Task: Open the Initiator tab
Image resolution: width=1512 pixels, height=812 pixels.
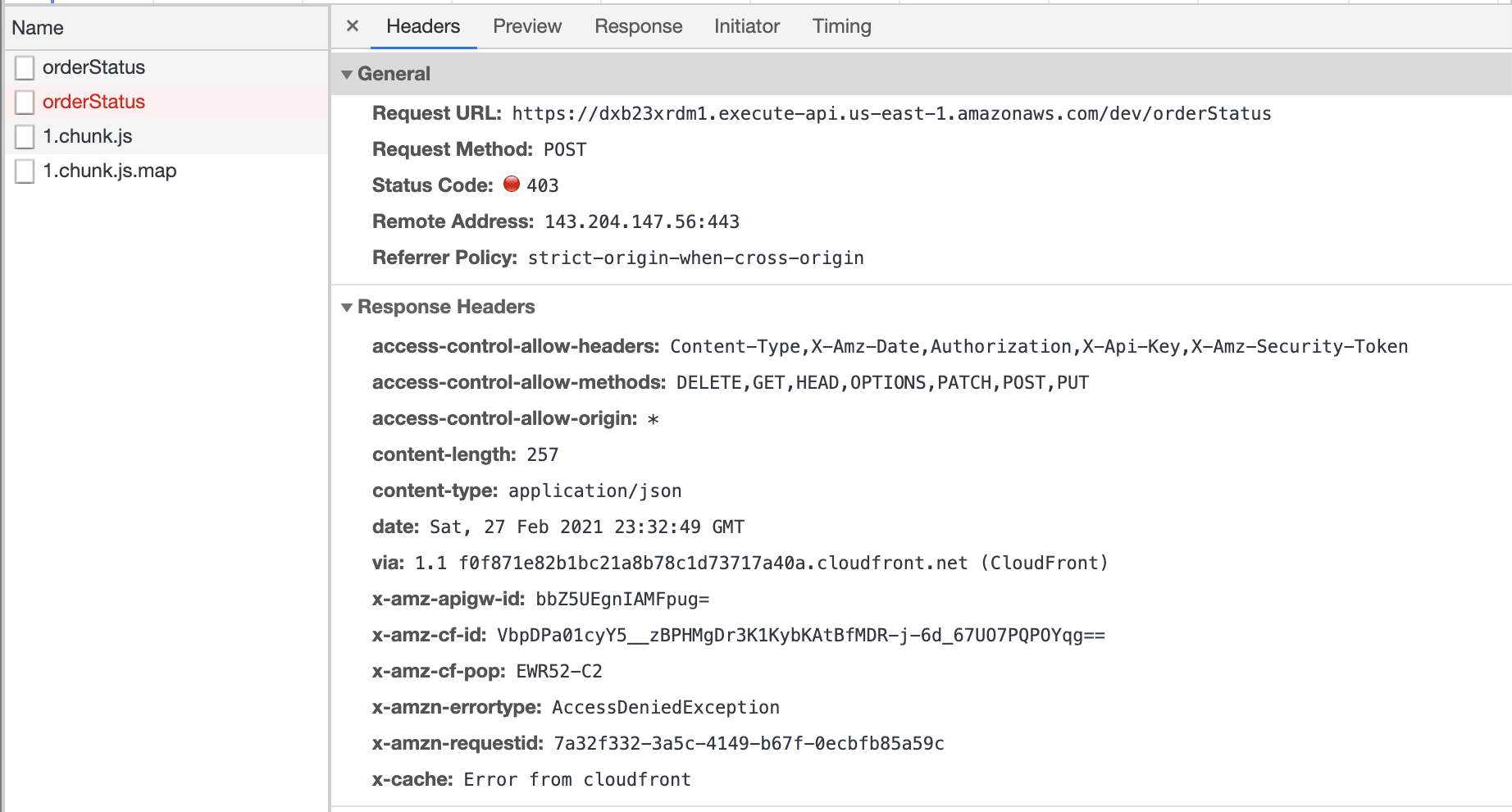Action: (x=747, y=26)
